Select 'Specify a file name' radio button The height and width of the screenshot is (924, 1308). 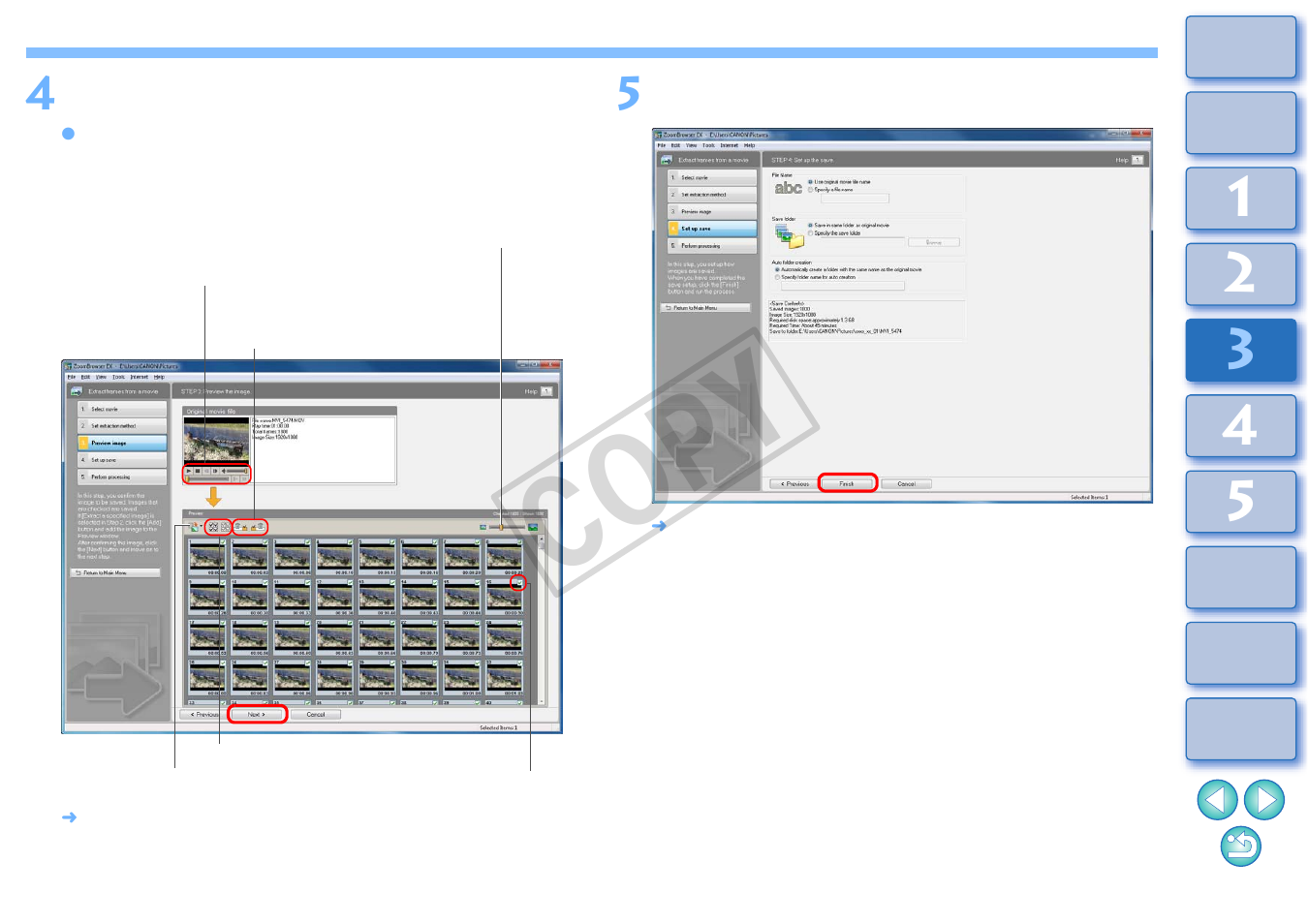tap(811, 190)
